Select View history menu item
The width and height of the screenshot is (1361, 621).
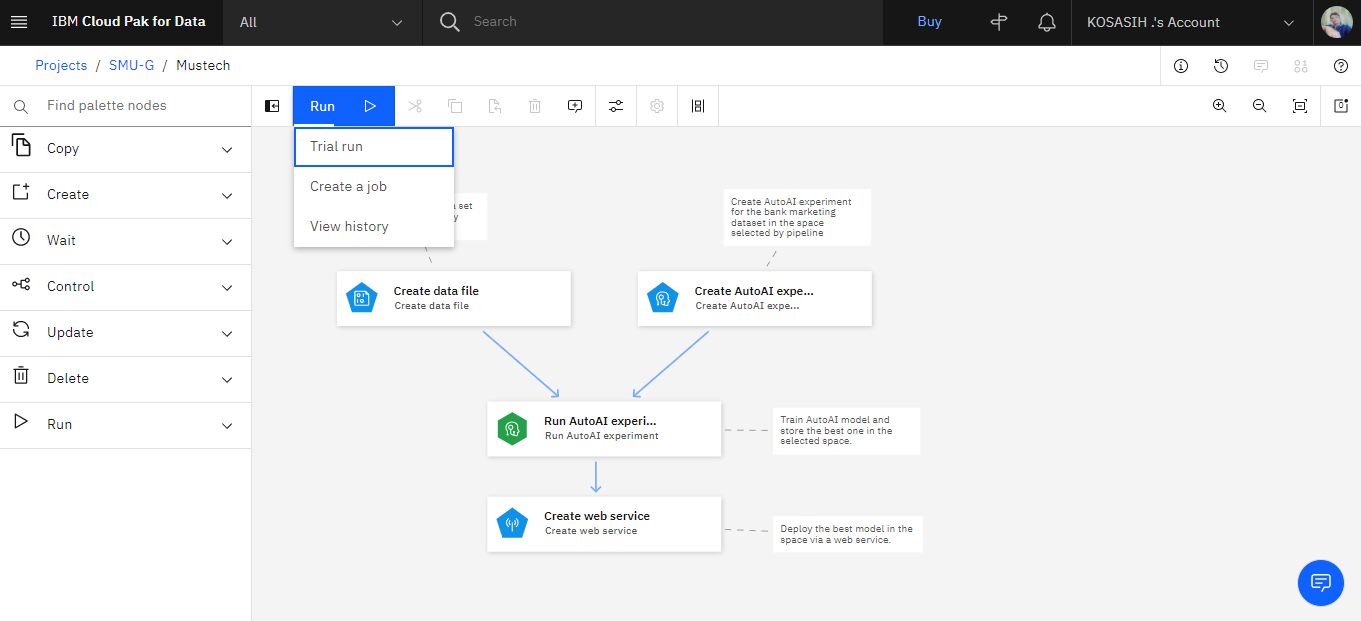tap(374, 226)
